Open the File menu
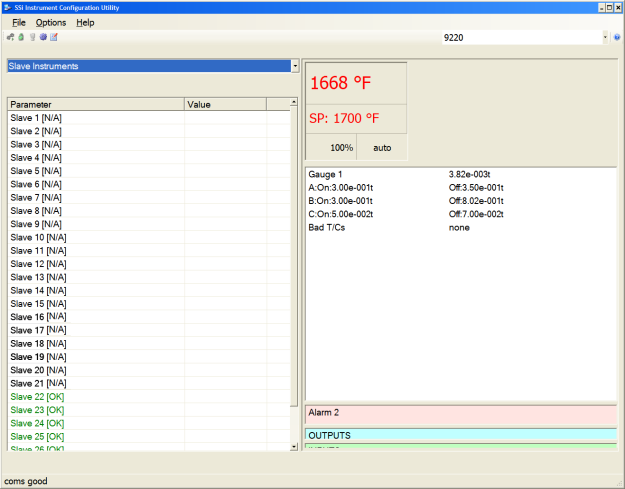Image resolution: width=625 pixels, height=489 pixels. 19,22
